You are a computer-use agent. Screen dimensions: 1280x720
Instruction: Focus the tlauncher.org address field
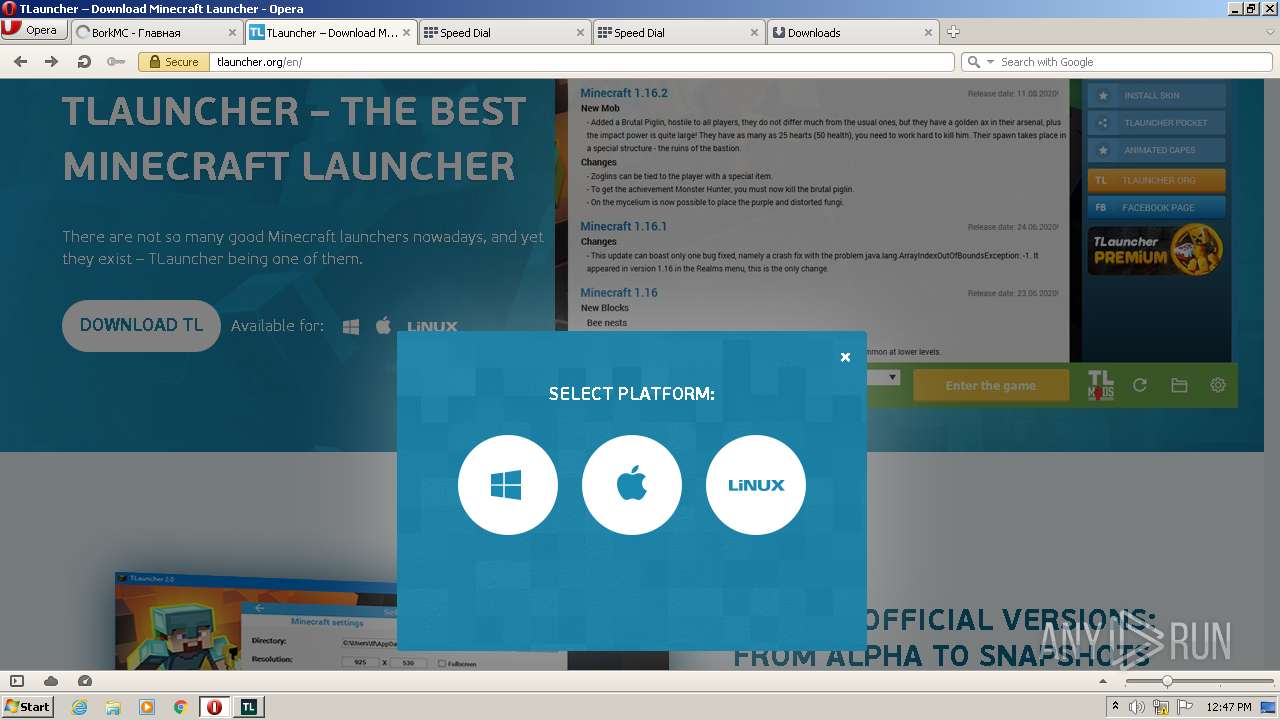(x=582, y=62)
